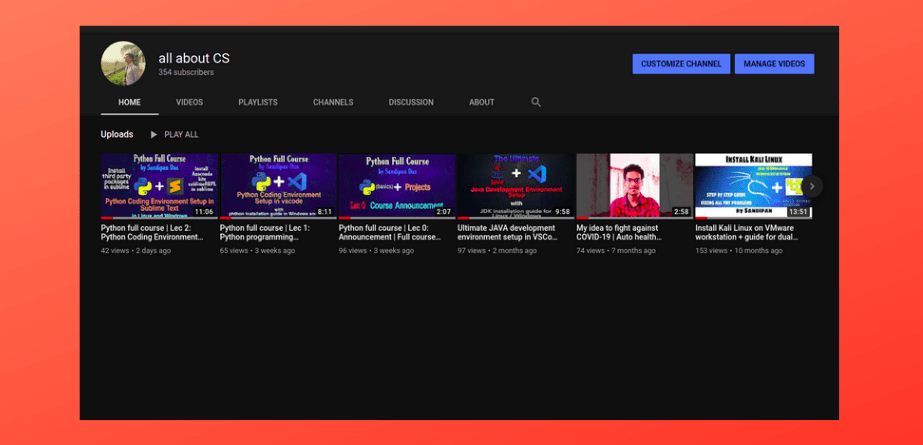Go to the Channels tab
The width and height of the screenshot is (923, 445).
coord(333,102)
